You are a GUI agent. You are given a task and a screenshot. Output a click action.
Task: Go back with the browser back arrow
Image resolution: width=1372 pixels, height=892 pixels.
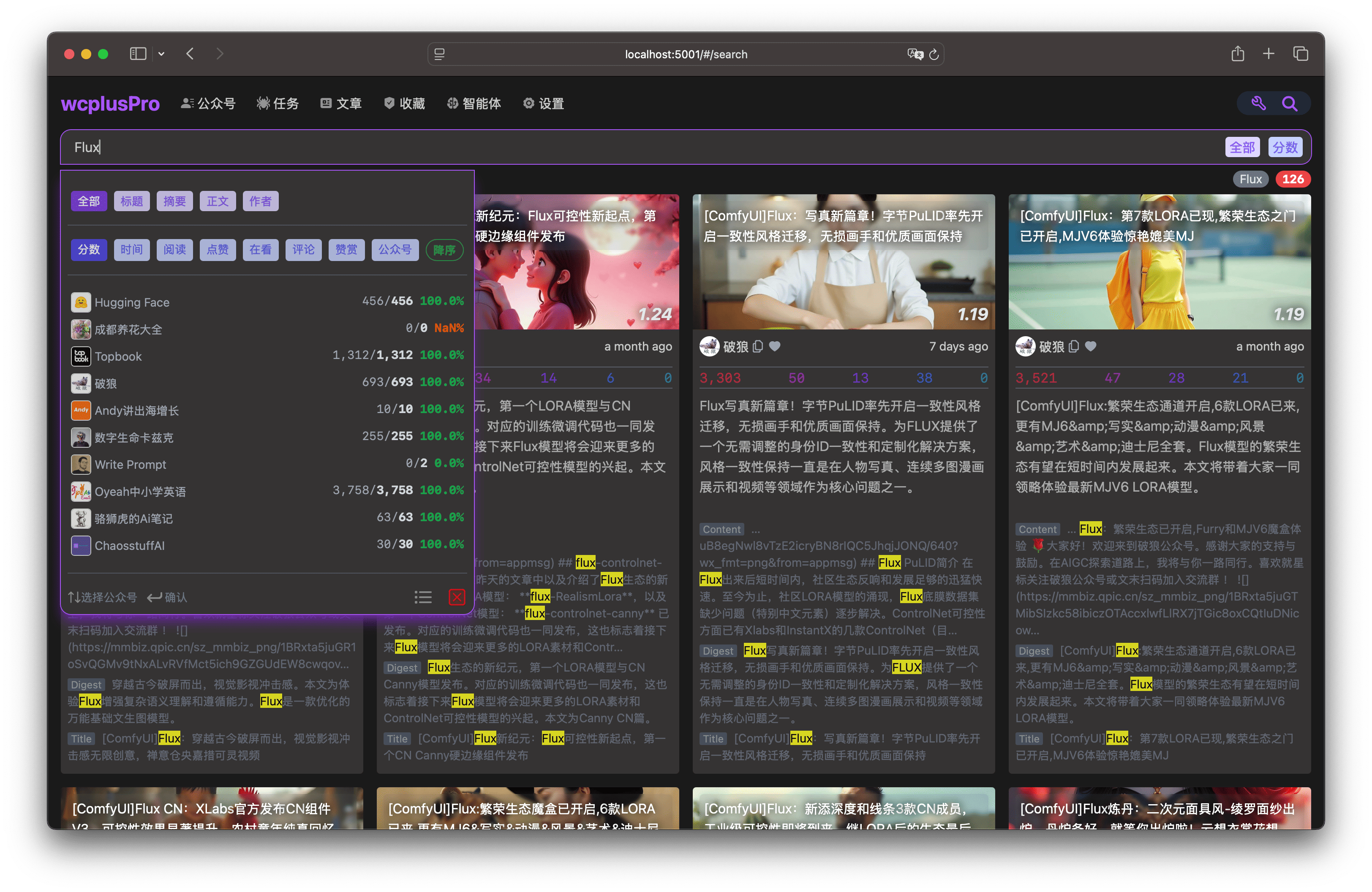(x=190, y=54)
